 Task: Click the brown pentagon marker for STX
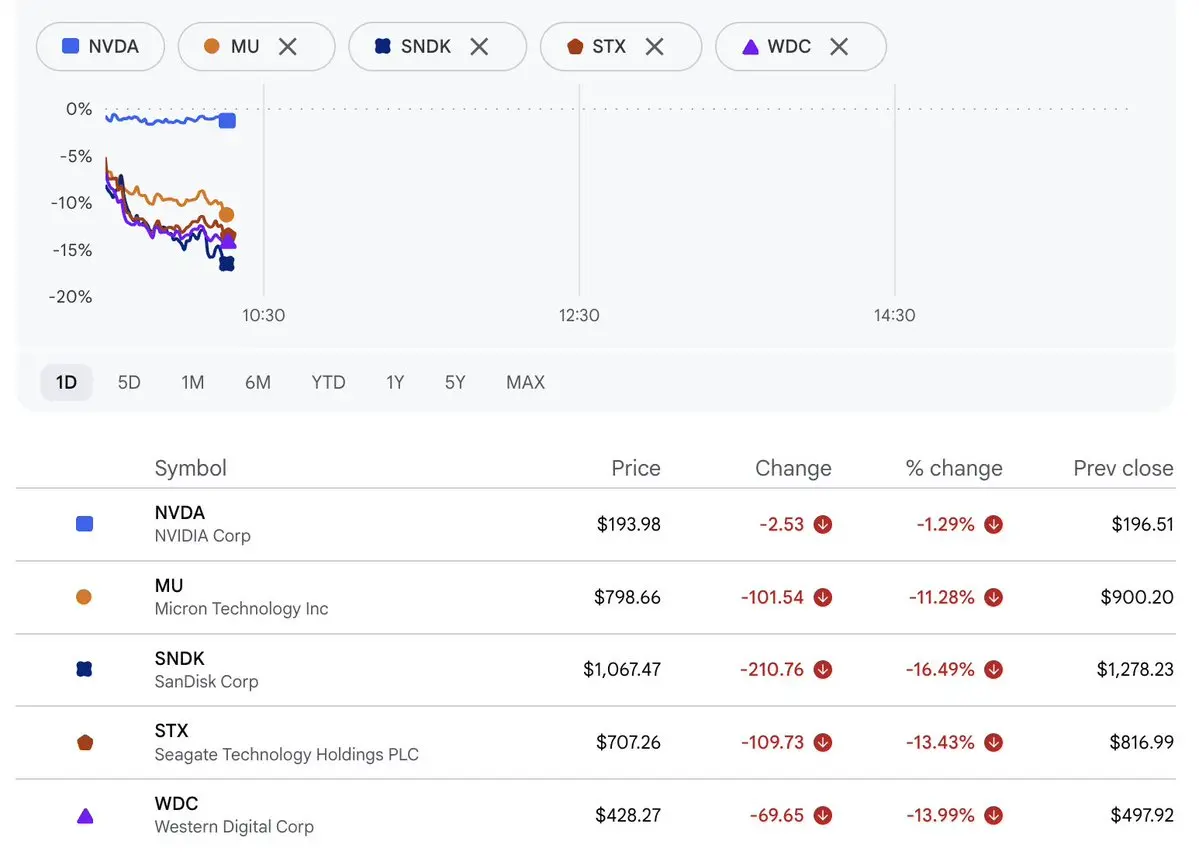[85, 742]
